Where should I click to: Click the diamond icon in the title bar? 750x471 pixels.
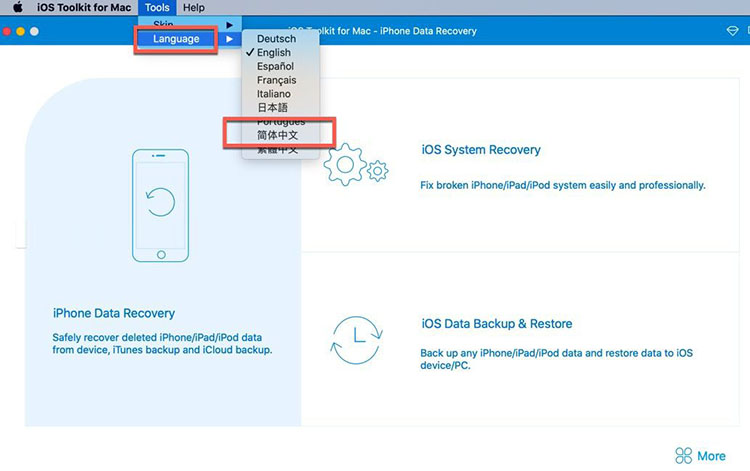[x=732, y=31]
